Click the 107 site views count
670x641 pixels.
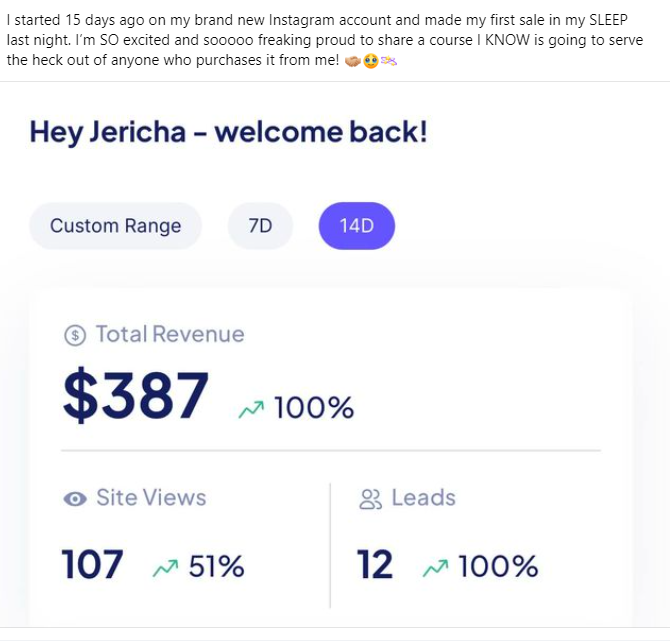click(93, 566)
